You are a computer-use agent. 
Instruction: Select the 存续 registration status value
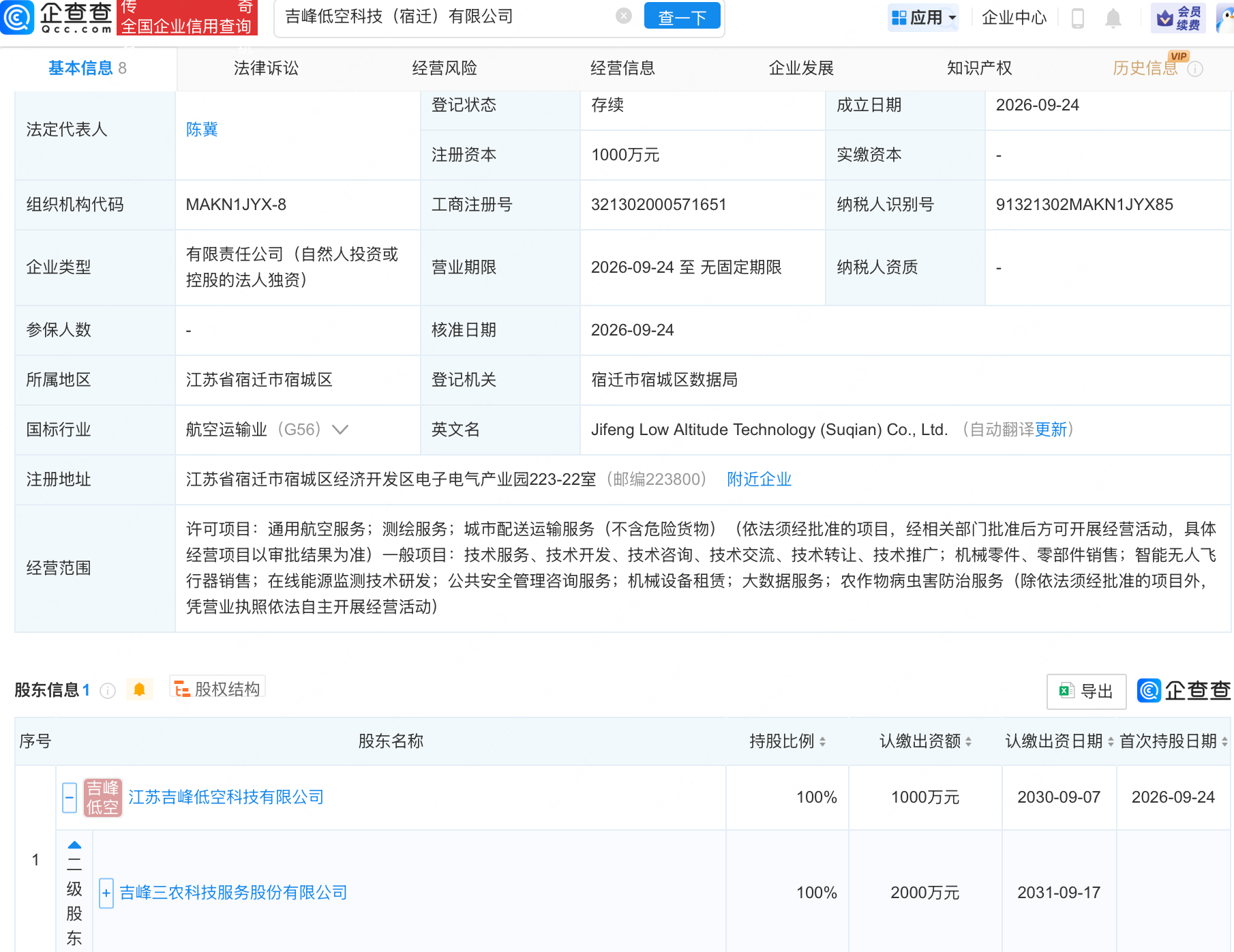pos(607,105)
